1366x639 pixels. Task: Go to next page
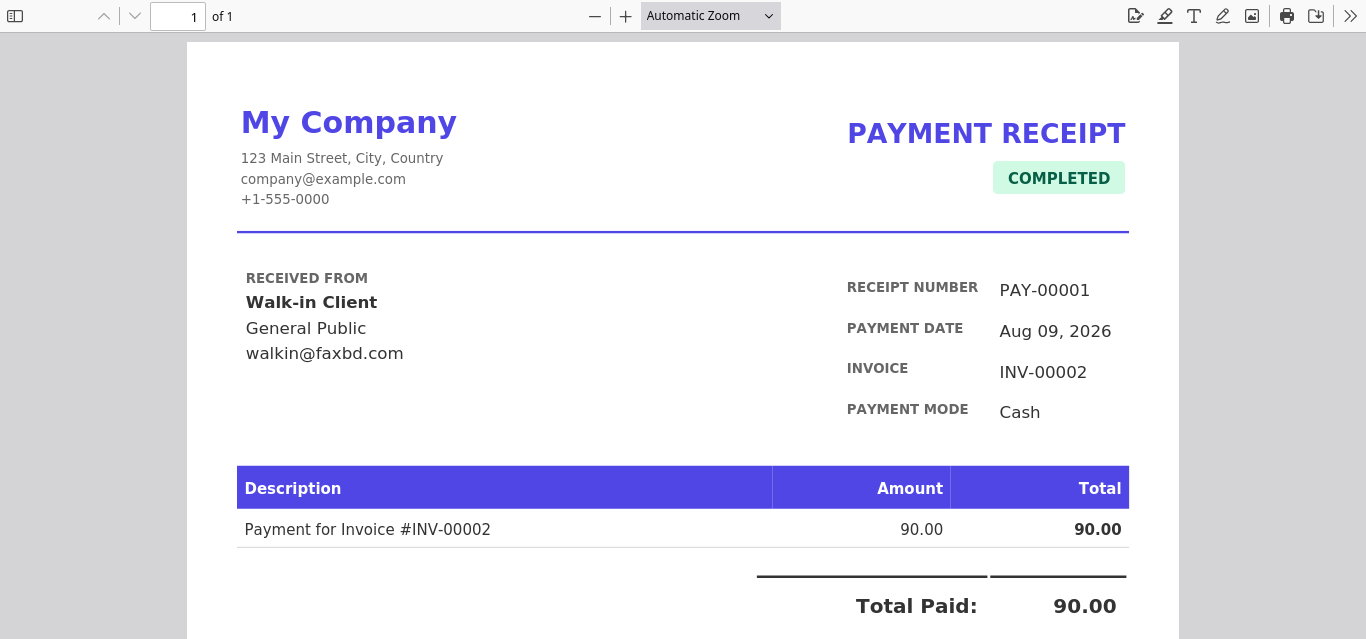coord(135,16)
